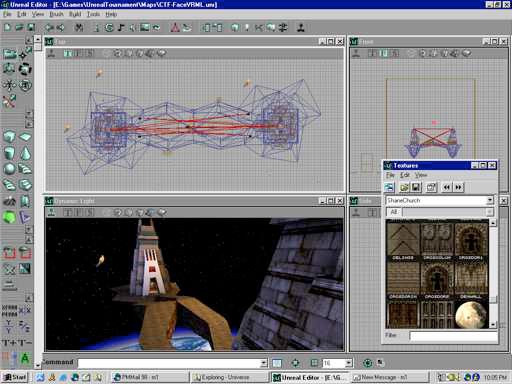Image resolution: width=512 pixels, height=384 pixels.
Task: Choose the Cone brush builder
Action: [x=25, y=153]
